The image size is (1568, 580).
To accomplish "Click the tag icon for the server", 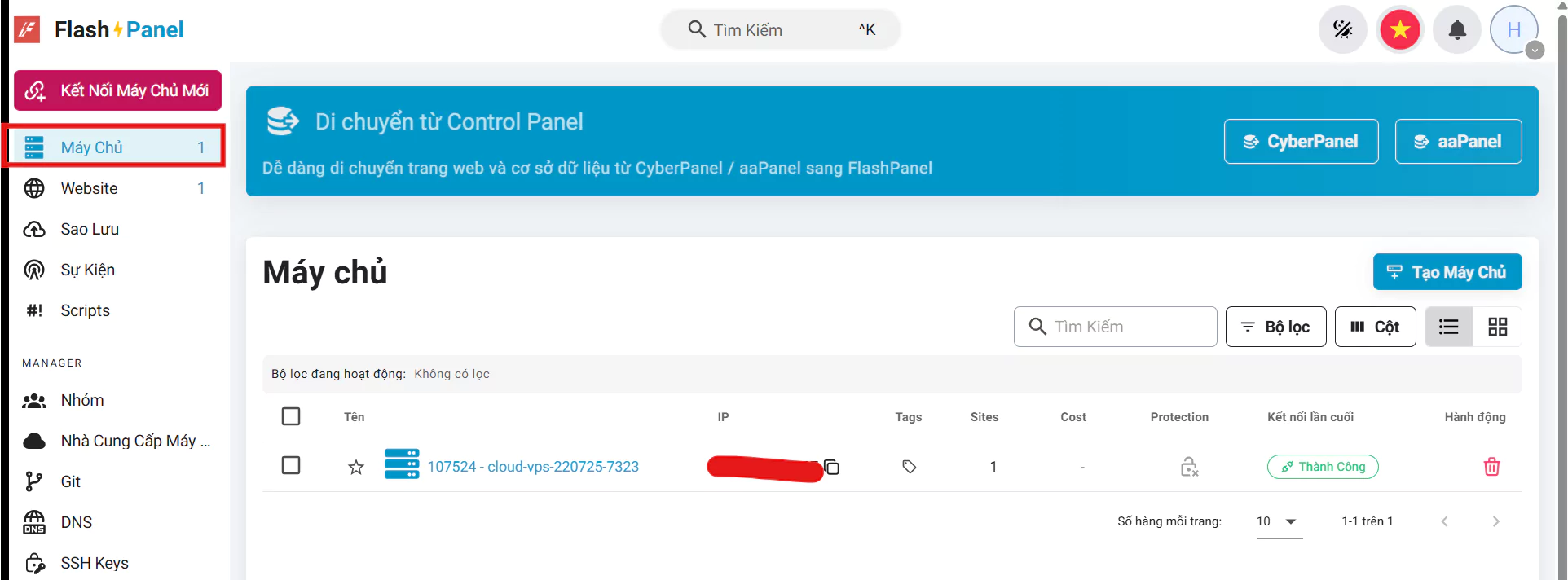I will 909,467.
